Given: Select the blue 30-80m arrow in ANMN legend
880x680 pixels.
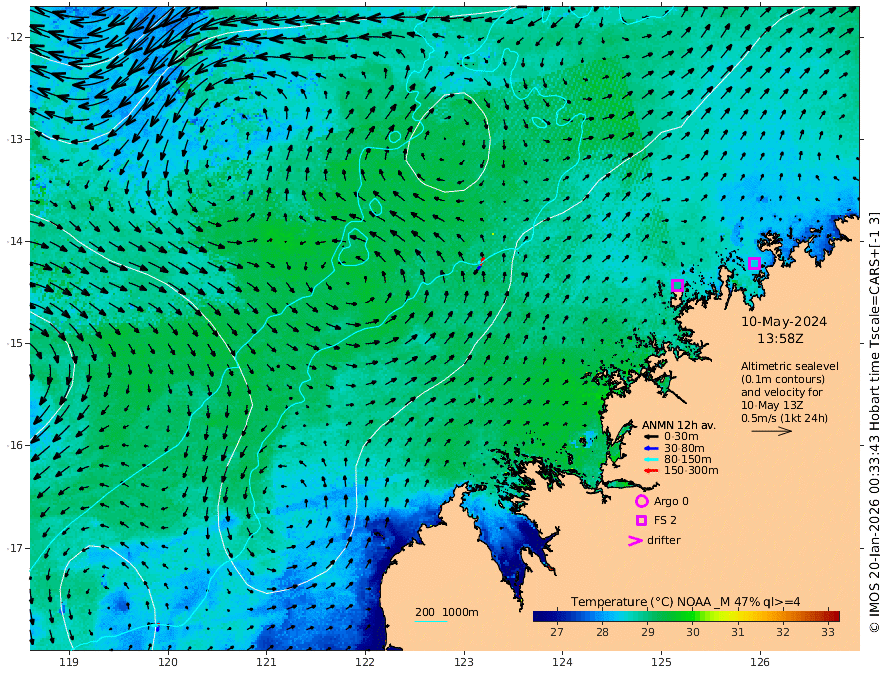Looking at the screenshot, I should click(x=651, y=448).
